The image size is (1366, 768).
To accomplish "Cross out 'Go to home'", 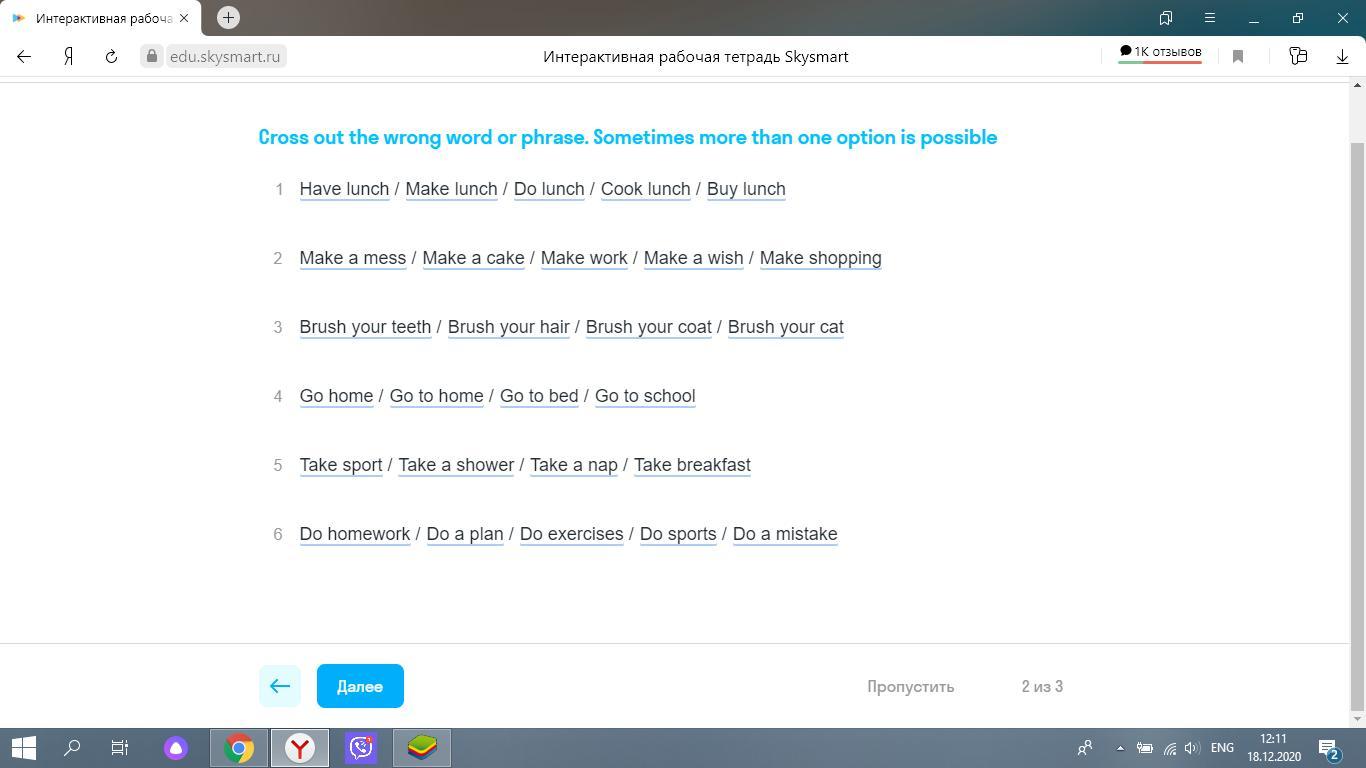I will 436,396.
